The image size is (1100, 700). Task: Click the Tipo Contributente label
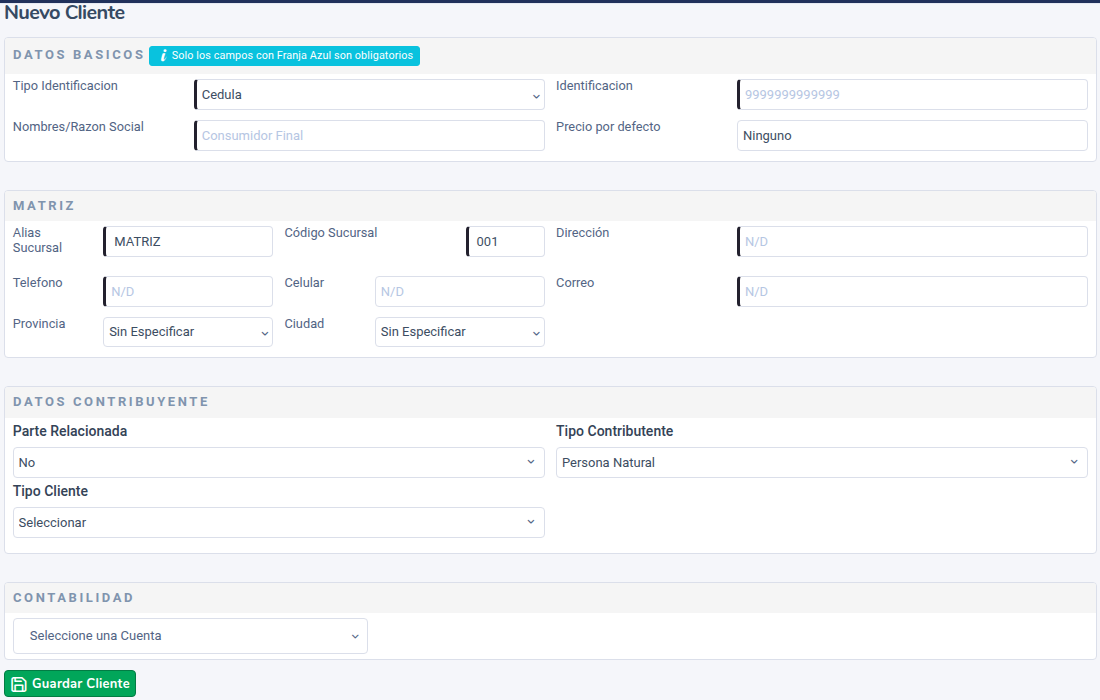coord(615,431)
